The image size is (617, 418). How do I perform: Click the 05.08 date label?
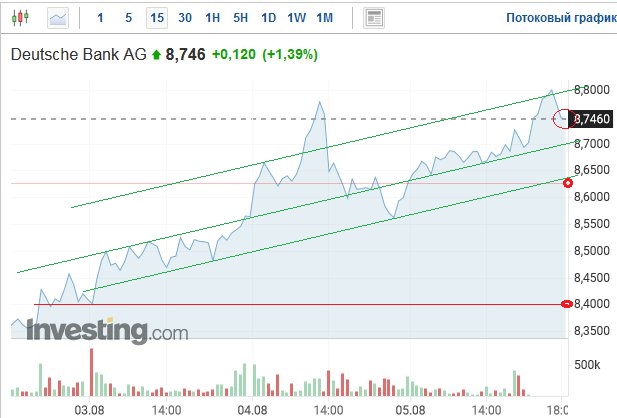[410, 410]
